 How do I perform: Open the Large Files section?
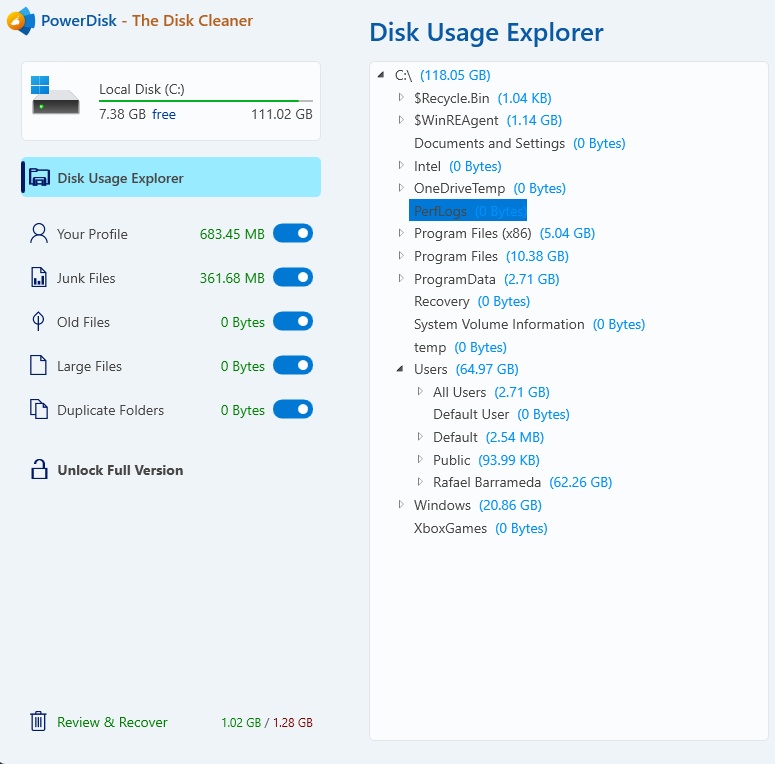point(89,366)
